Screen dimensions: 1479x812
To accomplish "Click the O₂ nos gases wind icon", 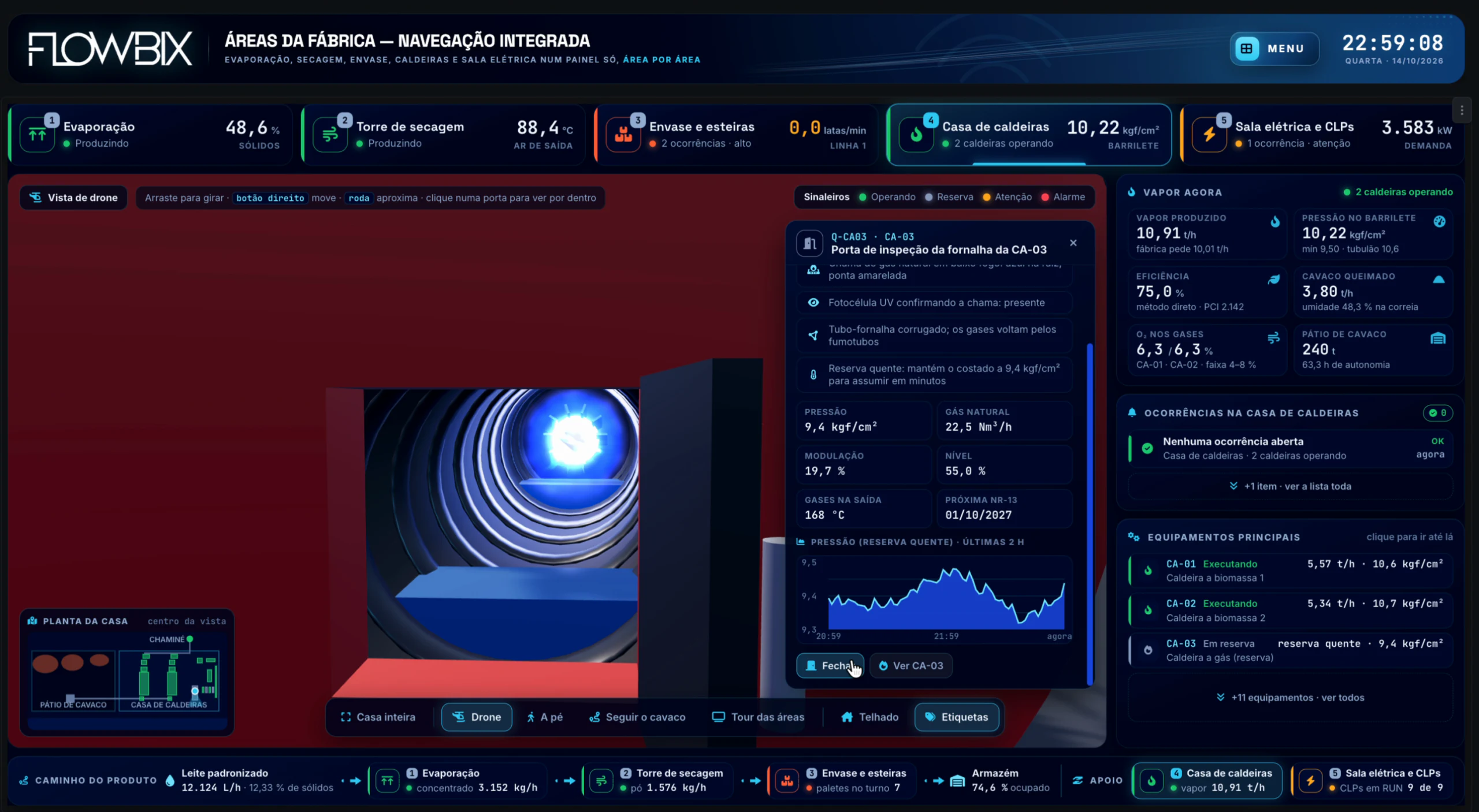I will tap(1273, 338).
